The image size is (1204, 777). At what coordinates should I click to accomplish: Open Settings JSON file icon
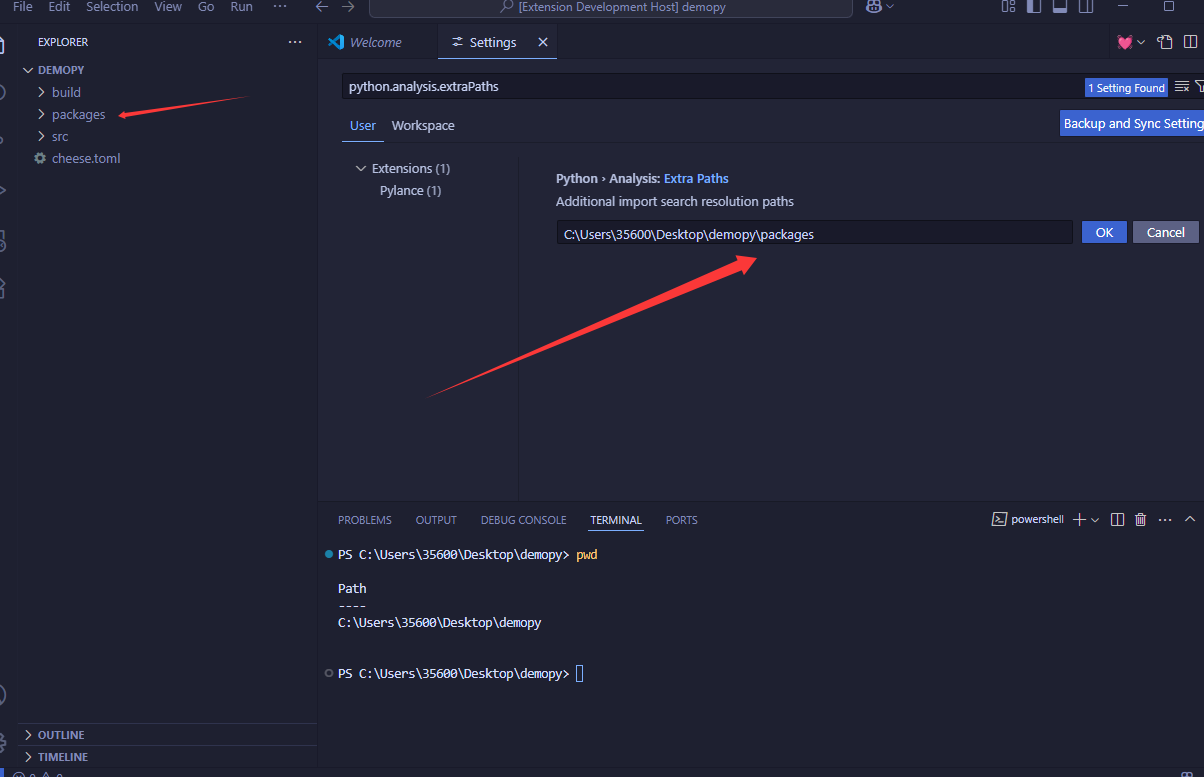click(1165, 42)
